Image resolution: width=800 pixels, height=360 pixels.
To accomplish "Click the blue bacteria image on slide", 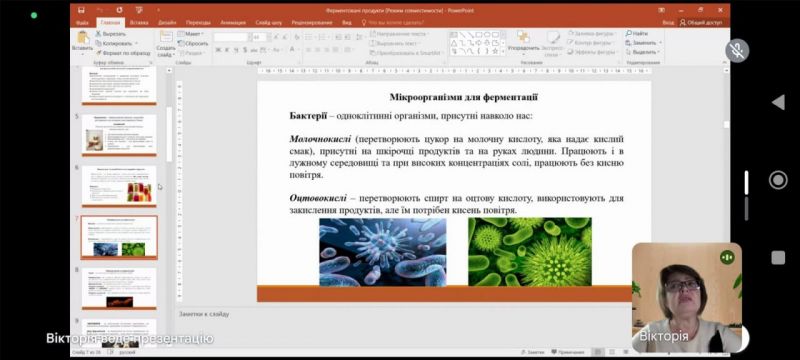I will 383,252.
